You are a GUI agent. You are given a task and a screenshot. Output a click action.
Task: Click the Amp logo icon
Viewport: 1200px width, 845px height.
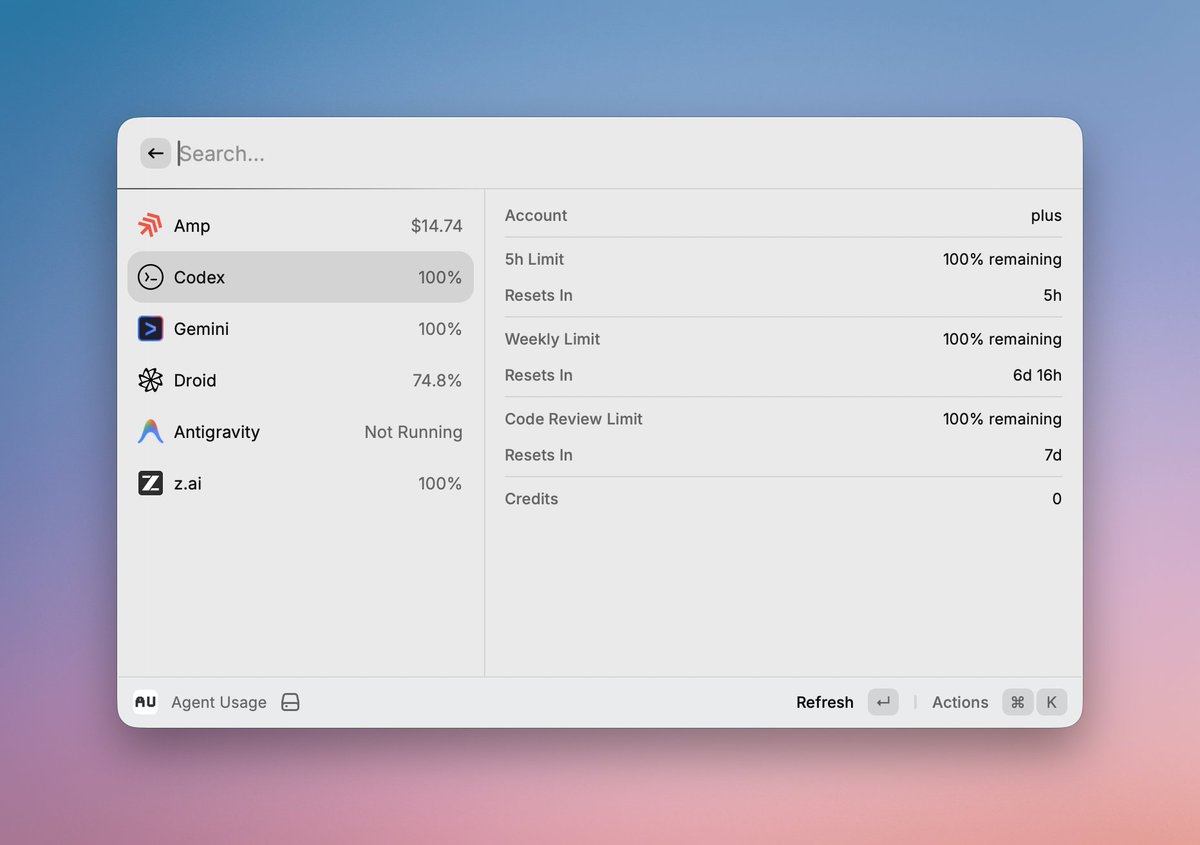point(150,226)
